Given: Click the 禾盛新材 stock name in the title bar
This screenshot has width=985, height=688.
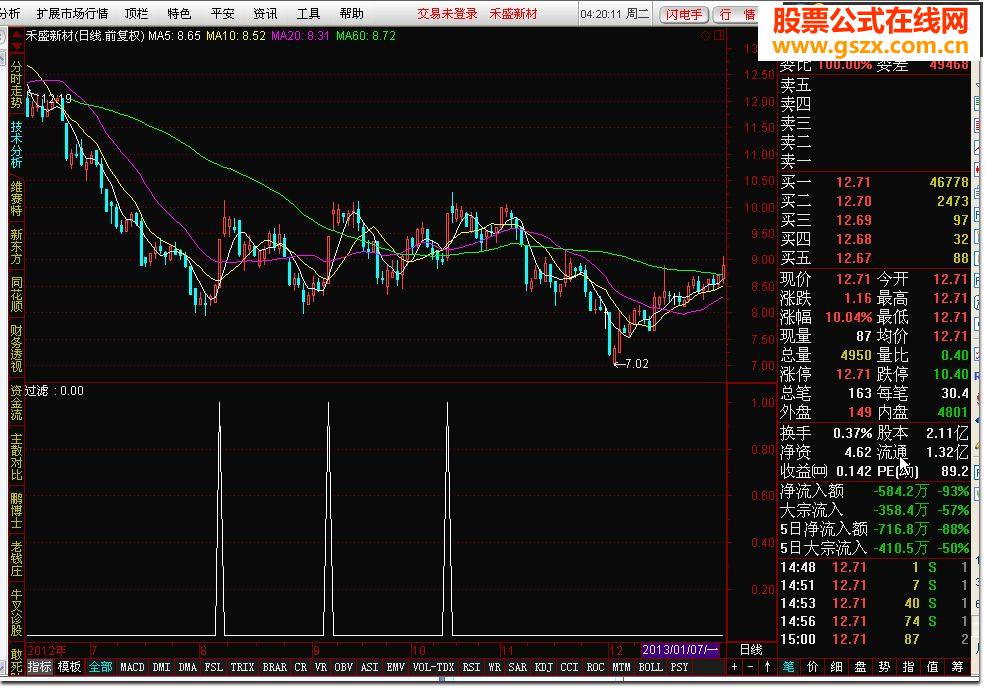Looking at the screenshot, I should (513, 13).
